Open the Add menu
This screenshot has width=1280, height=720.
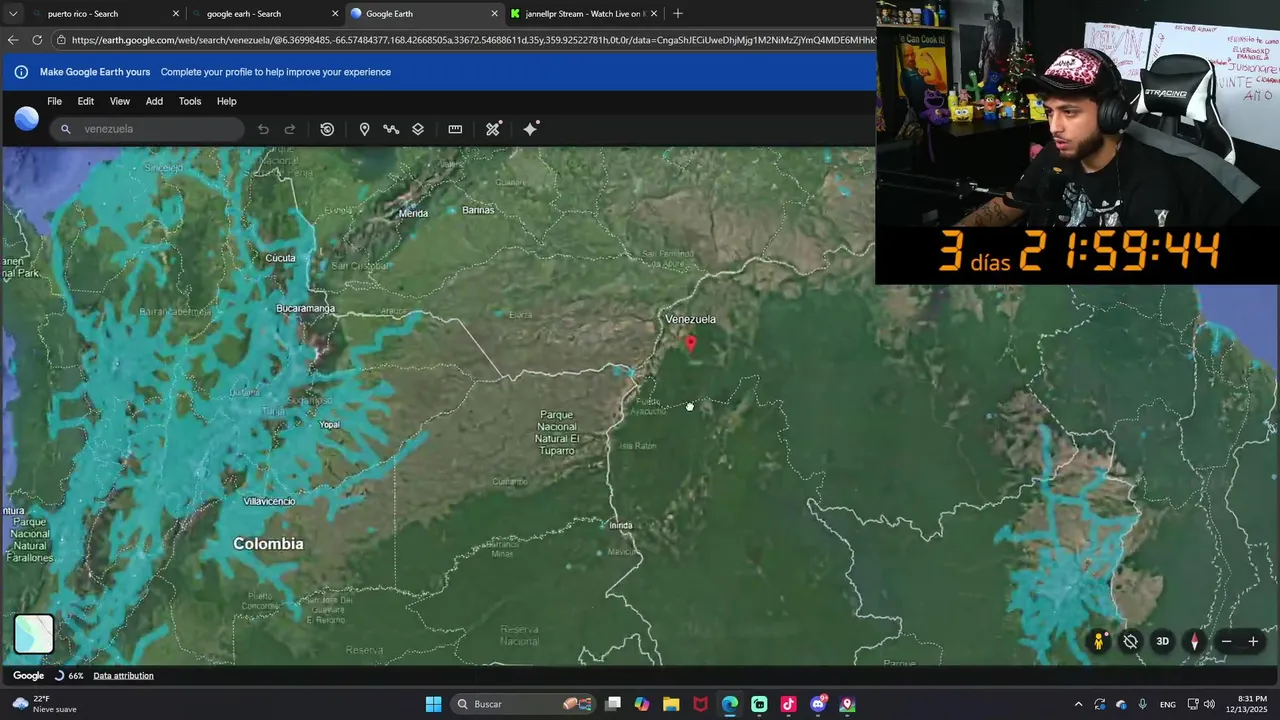154,101
